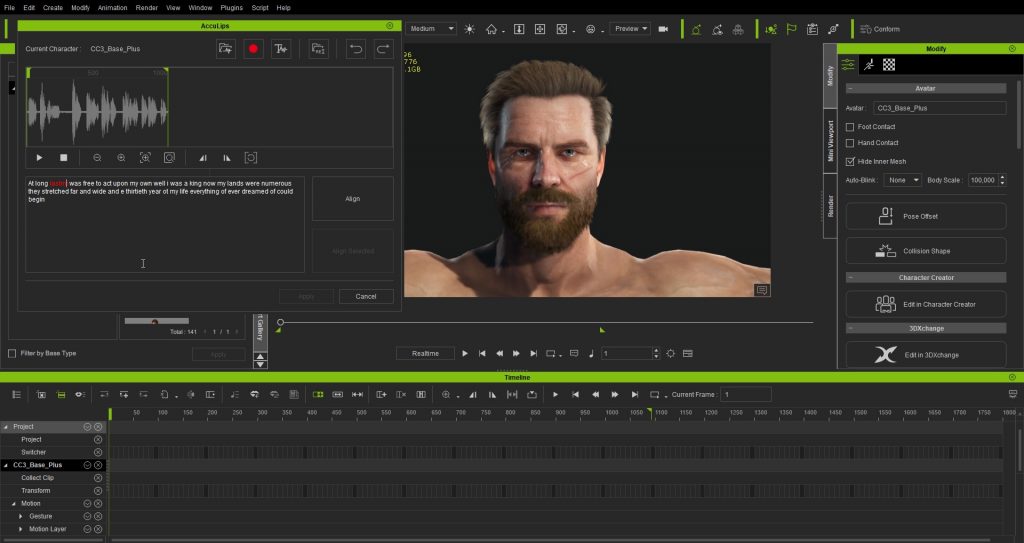Open the Render menu

pos(146,8)
